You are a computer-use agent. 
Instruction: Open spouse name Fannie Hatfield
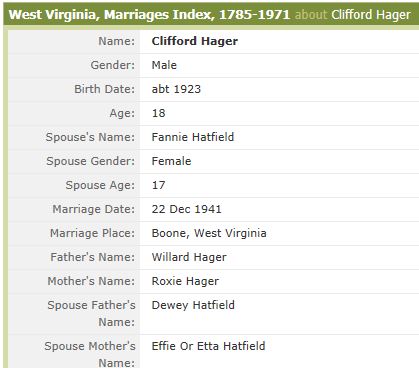[x=193, y=137]
